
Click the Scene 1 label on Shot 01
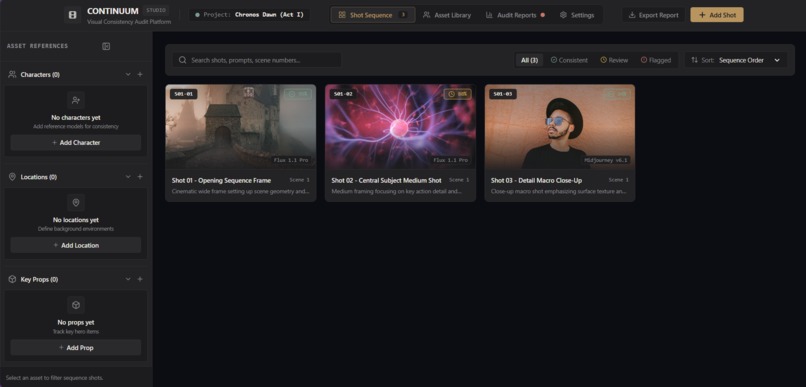[300, 180]
